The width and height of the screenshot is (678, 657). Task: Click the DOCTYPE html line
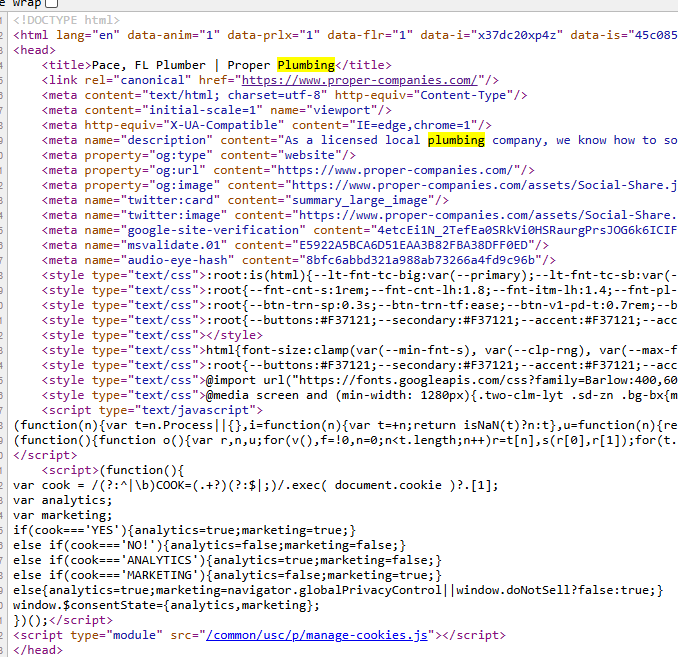66,20
